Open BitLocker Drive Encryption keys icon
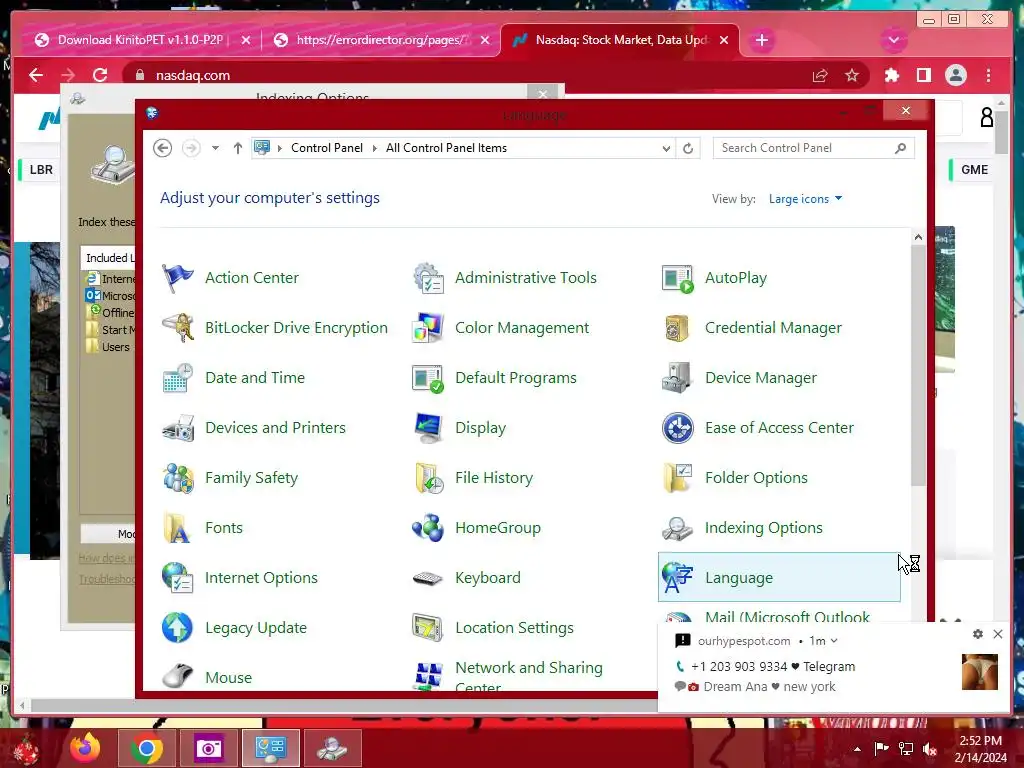This screenshot has width=1024, height=768. [178, 328]
